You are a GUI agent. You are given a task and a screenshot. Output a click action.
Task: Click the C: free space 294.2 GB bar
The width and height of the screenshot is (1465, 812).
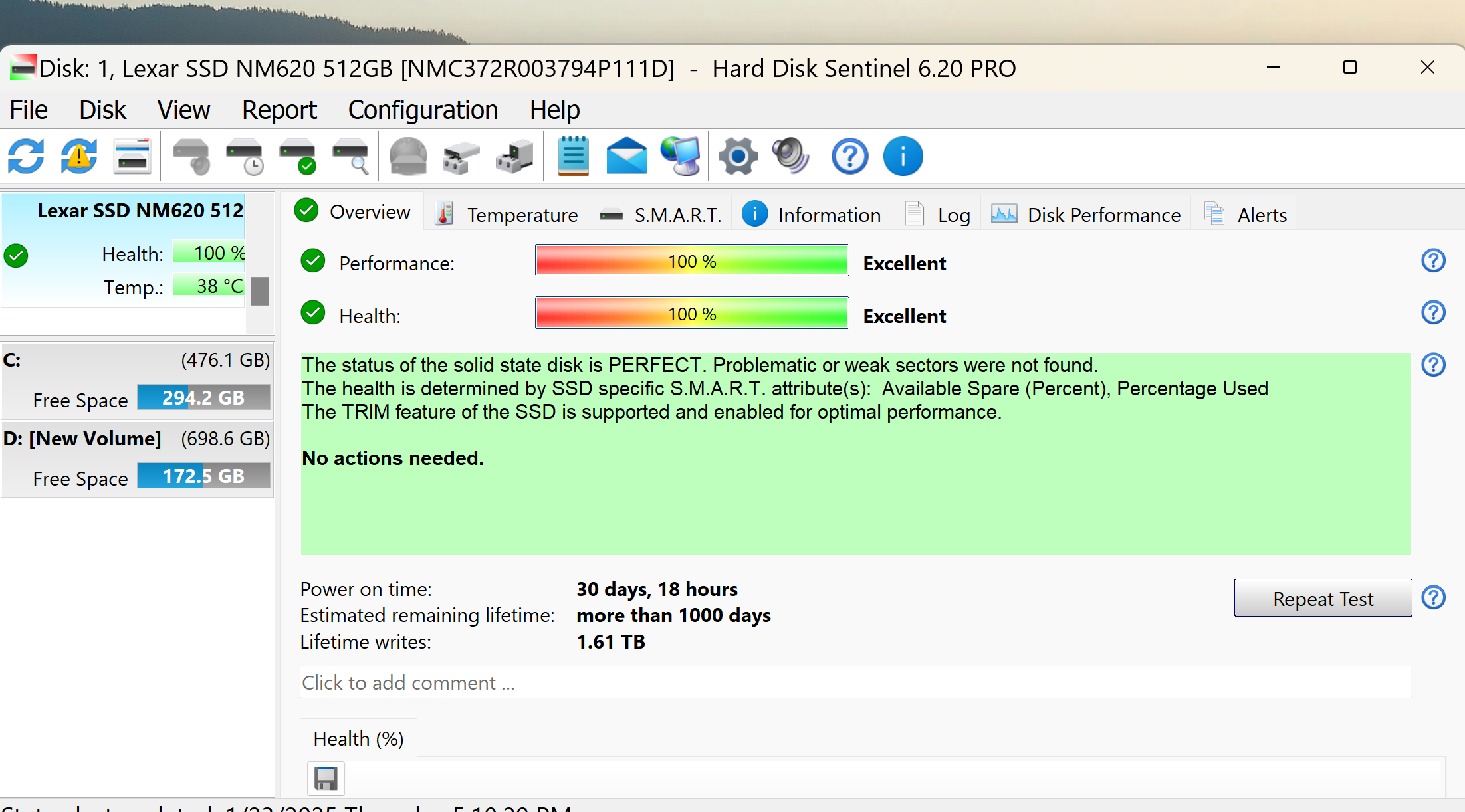tap(203, 397)
